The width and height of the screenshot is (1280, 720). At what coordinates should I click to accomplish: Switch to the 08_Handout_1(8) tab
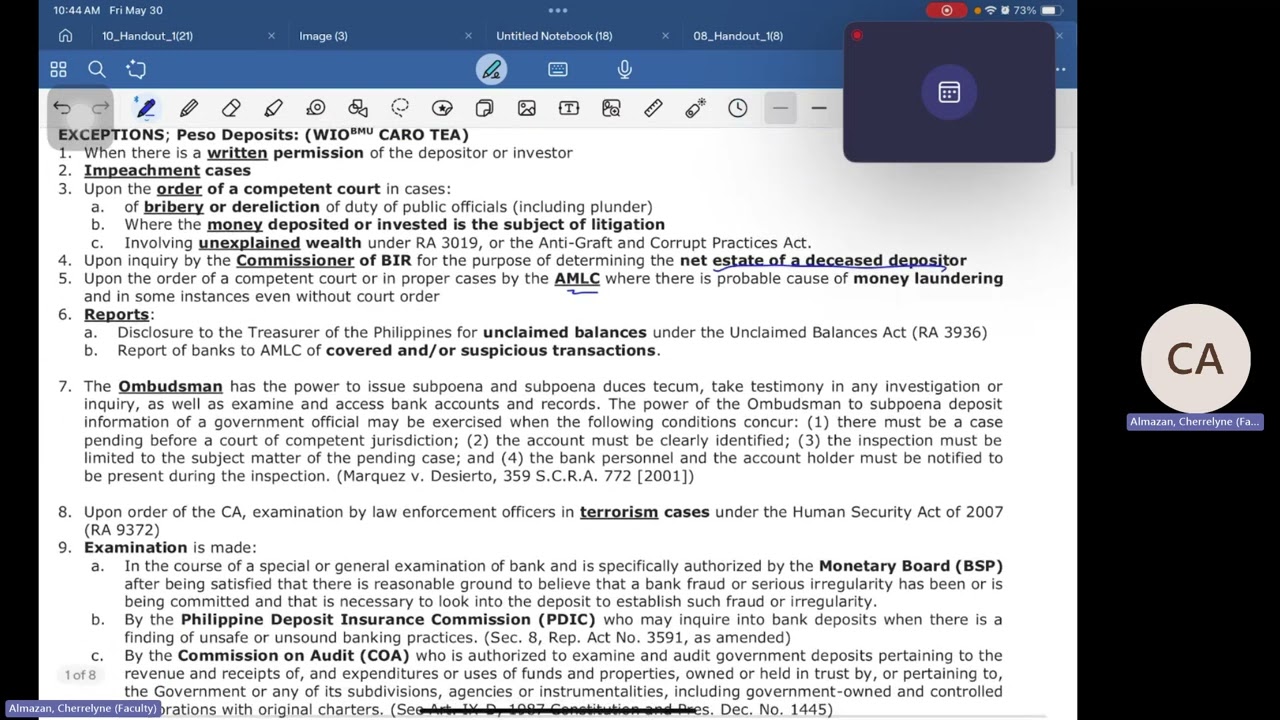tap(738, 36)
